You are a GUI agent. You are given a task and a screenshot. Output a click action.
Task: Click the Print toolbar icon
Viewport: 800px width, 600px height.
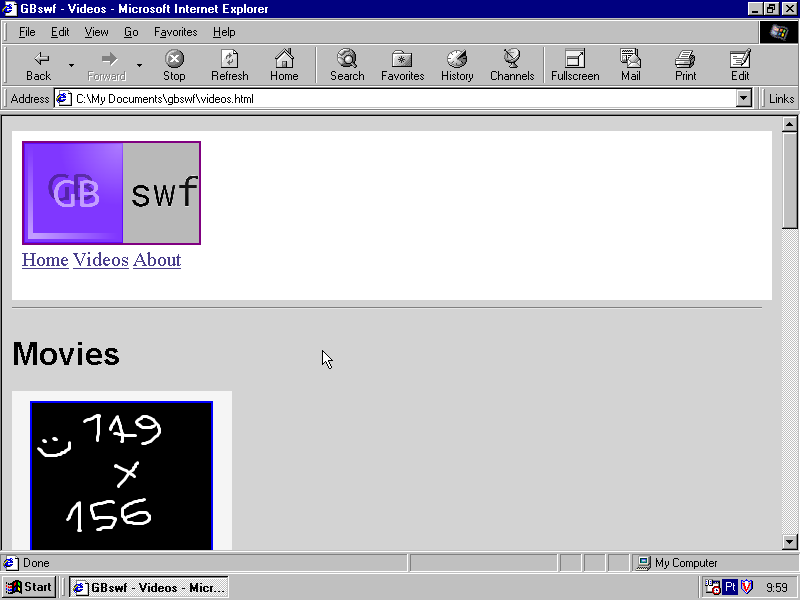(x=685, y=65)
